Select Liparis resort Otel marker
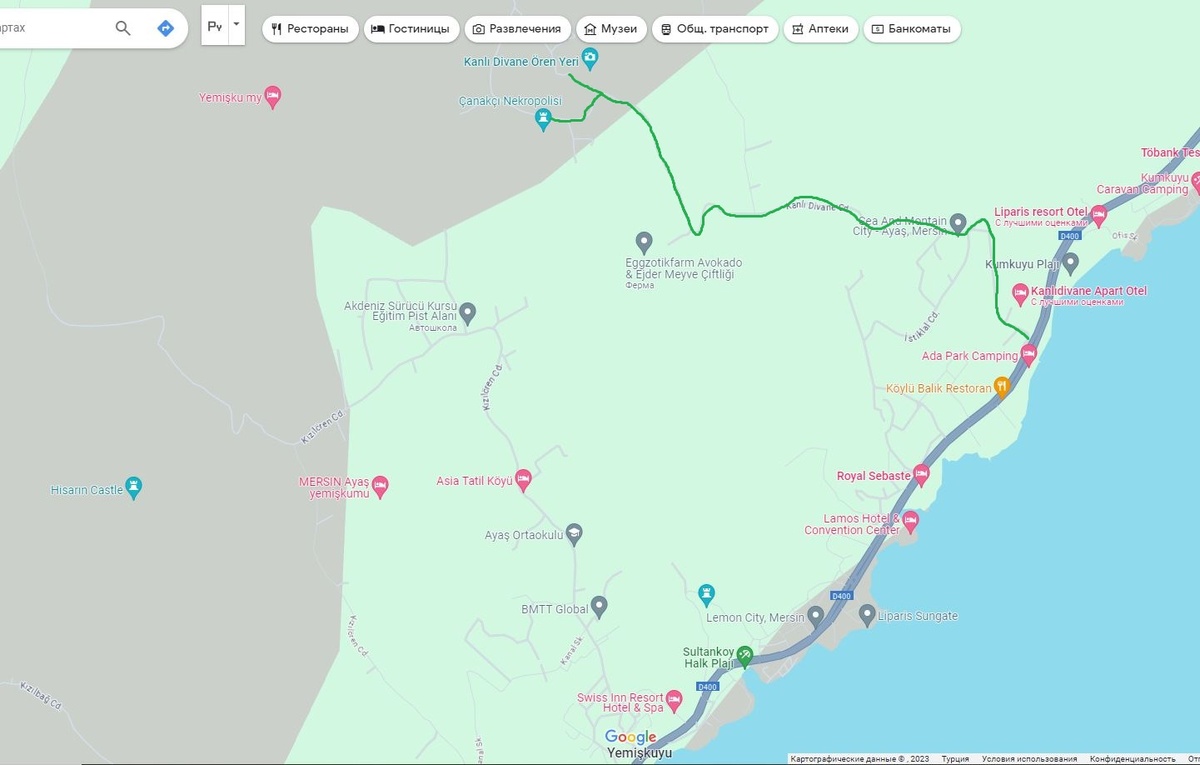 pos(1098,215)
